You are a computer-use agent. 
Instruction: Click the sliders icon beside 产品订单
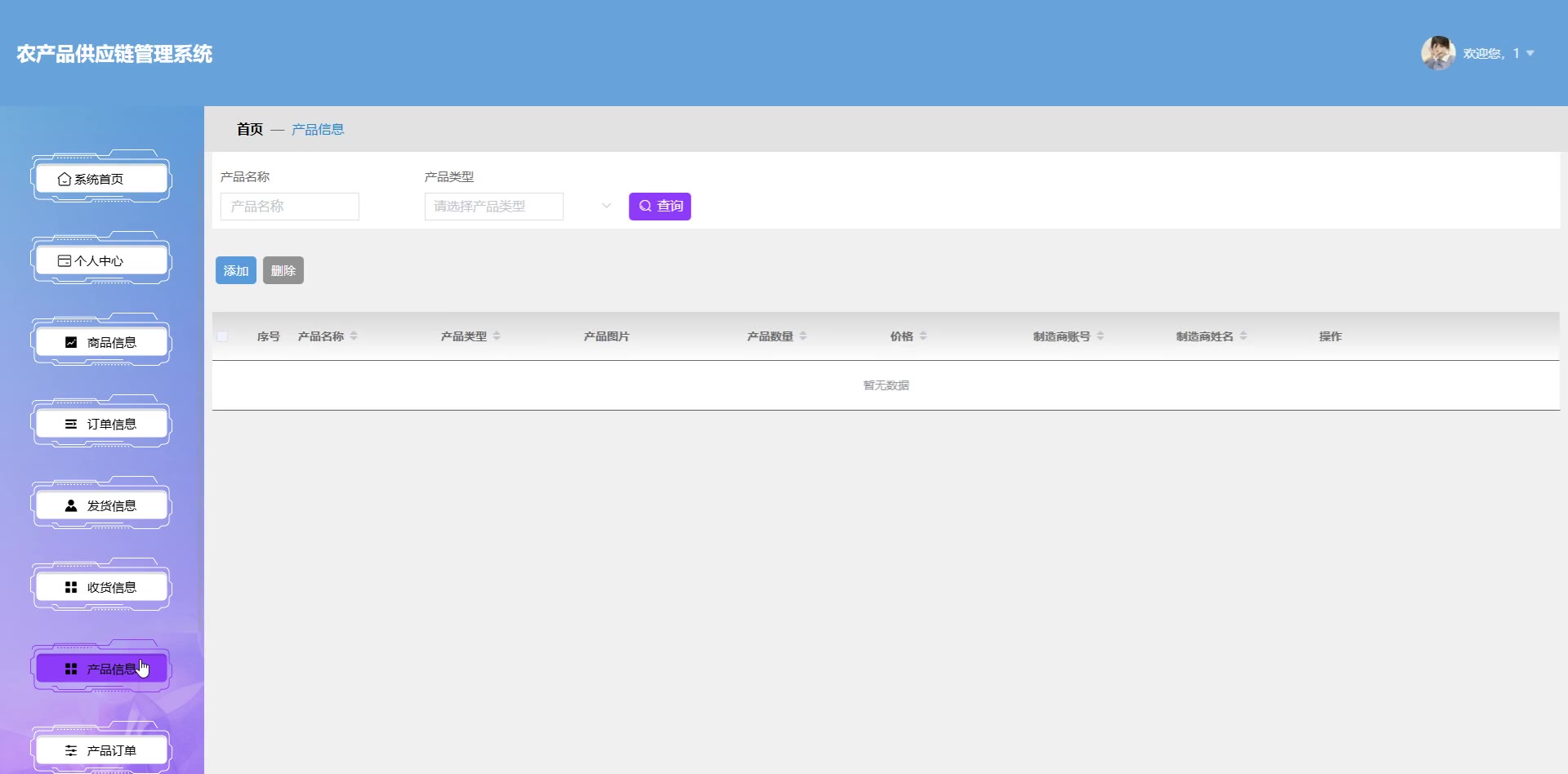[71, 750]
